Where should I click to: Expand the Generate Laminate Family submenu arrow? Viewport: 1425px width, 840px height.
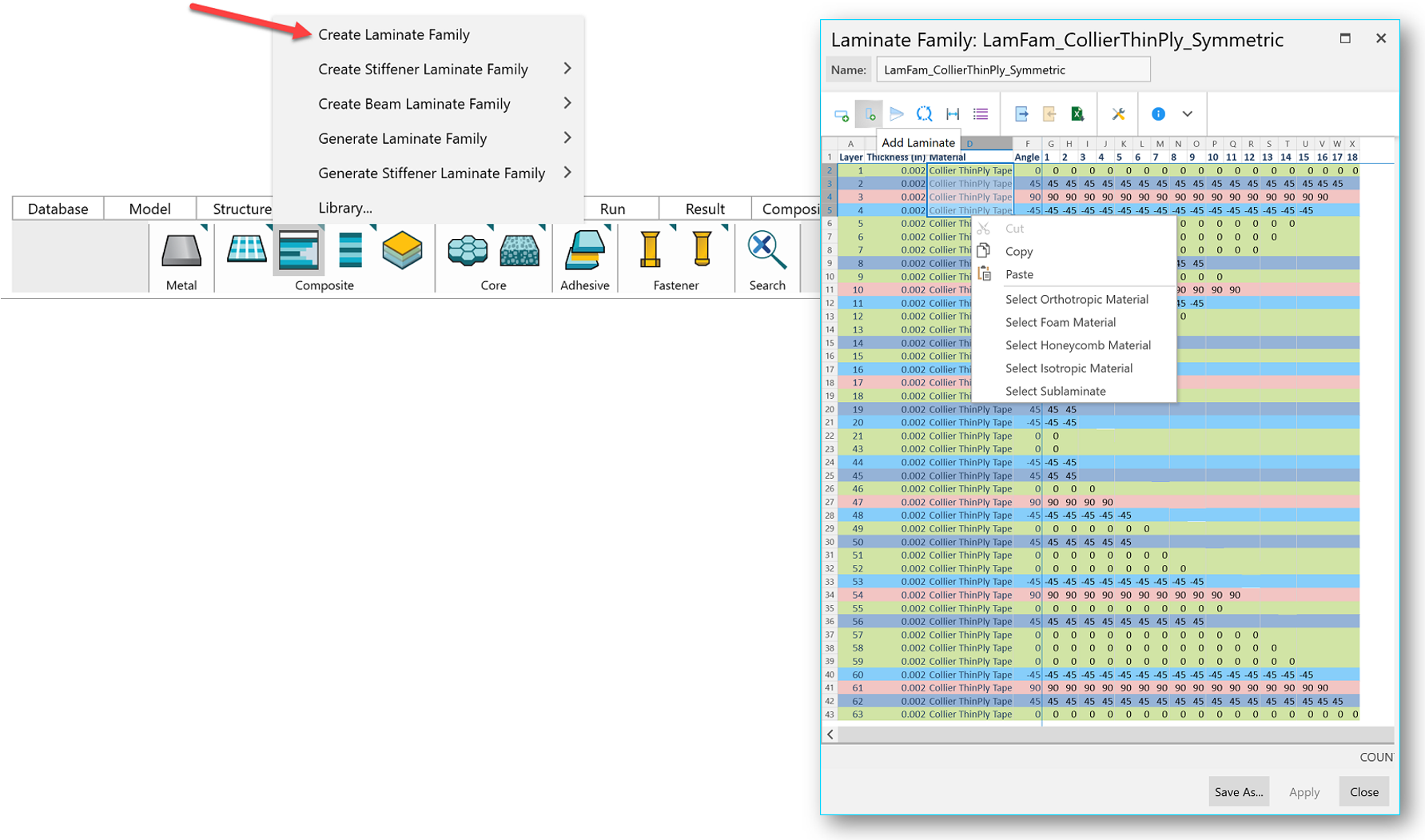(567, 137)
